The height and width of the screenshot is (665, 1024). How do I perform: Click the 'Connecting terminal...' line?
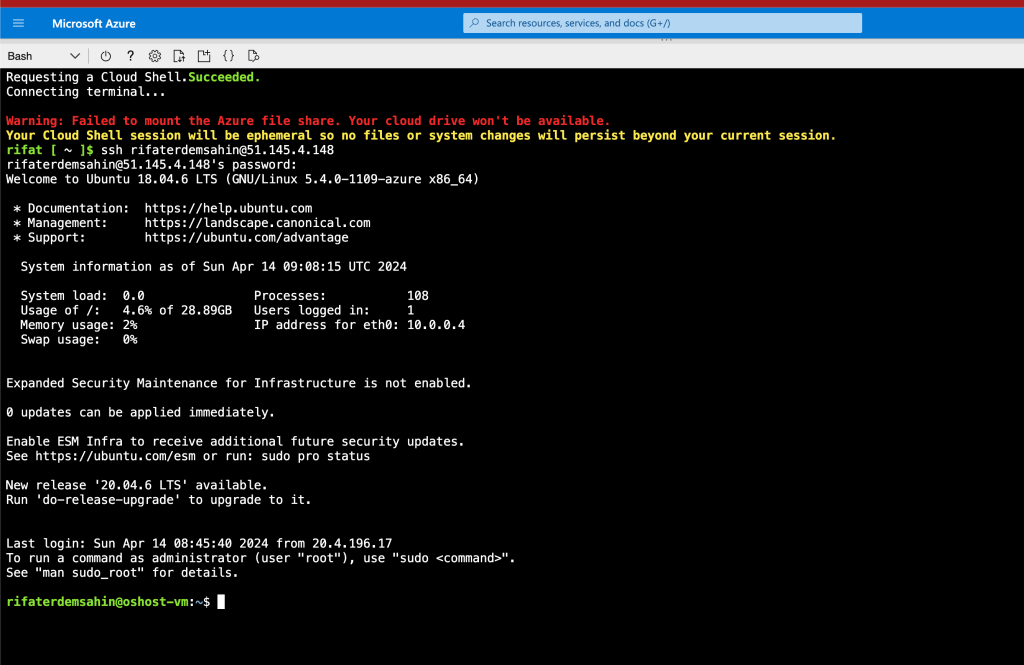pyautogui.click(x=86, y=91)
